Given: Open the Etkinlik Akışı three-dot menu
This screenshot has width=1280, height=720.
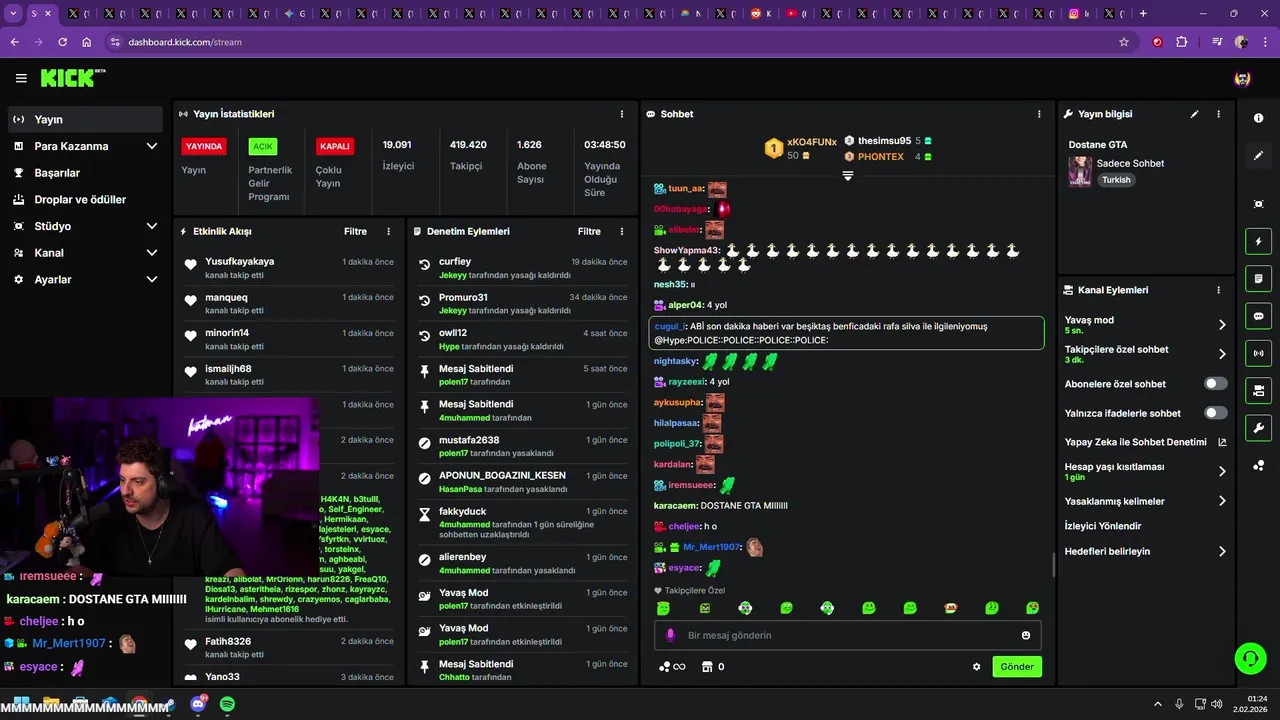Looking at the screenshot, I should tap(389, 231).
